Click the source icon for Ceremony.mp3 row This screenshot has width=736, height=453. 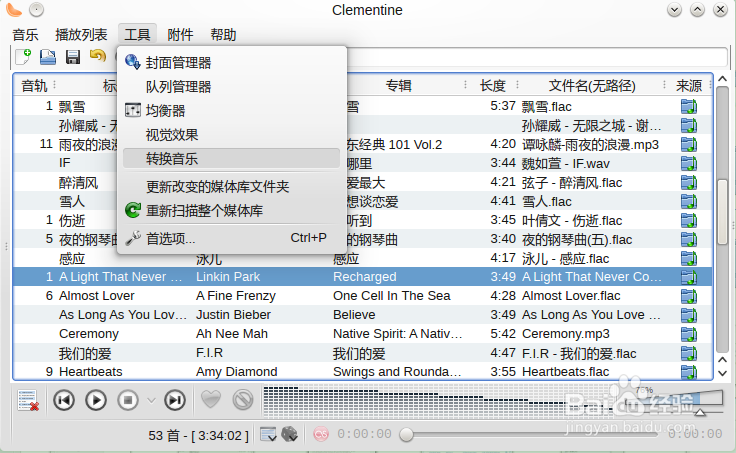point(689,334)
